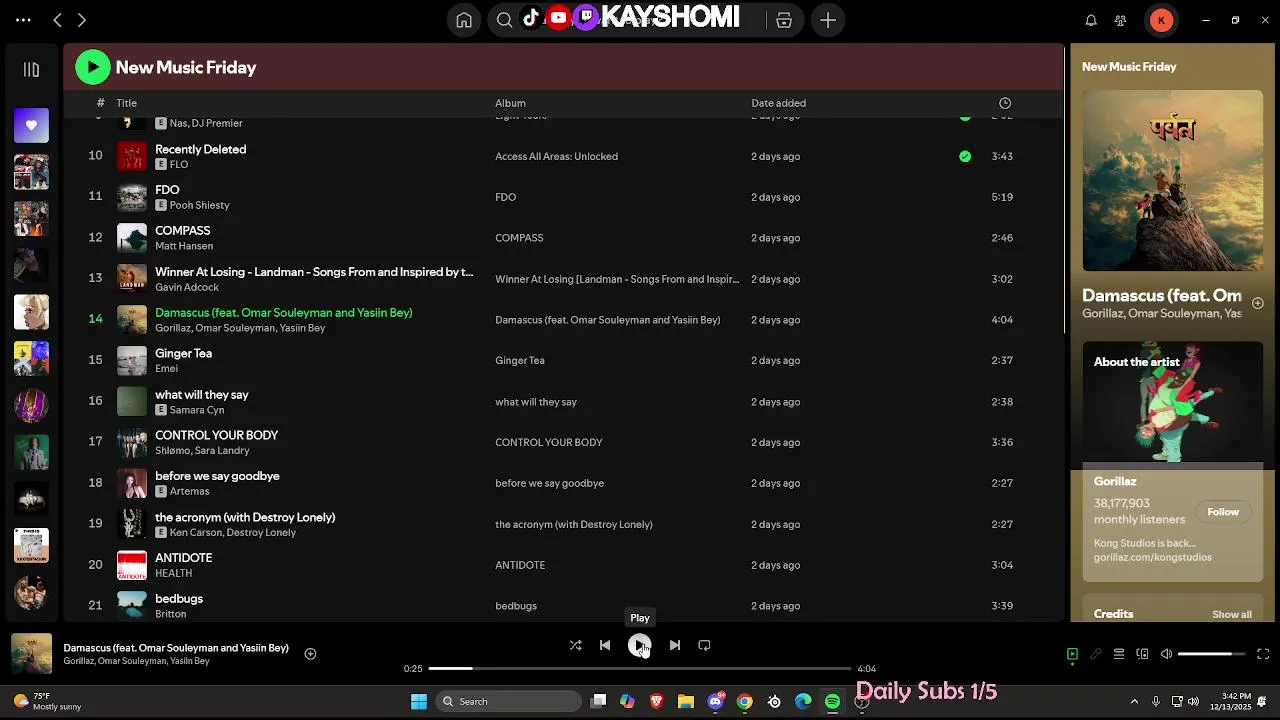Open the three-dots app menu
This screenshot has height=720, width=1280.
pyautogui.click(x=23, y=20)
